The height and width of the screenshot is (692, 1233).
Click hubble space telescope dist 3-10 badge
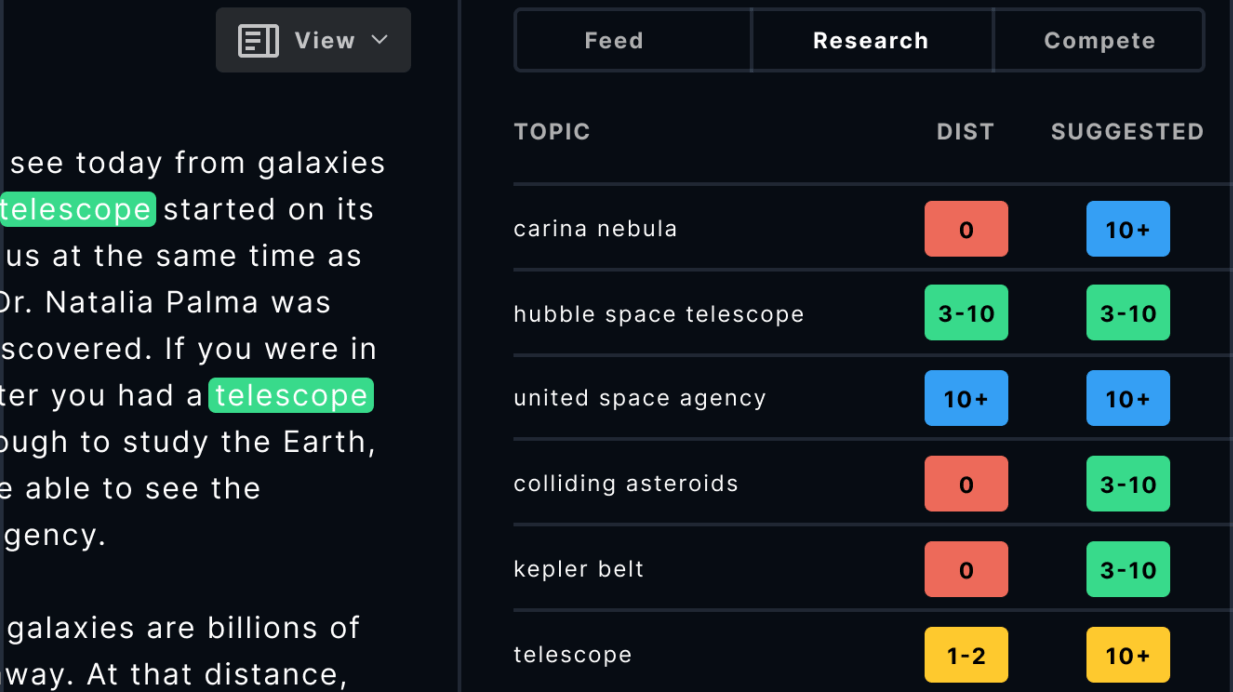[x=965, y=314]
